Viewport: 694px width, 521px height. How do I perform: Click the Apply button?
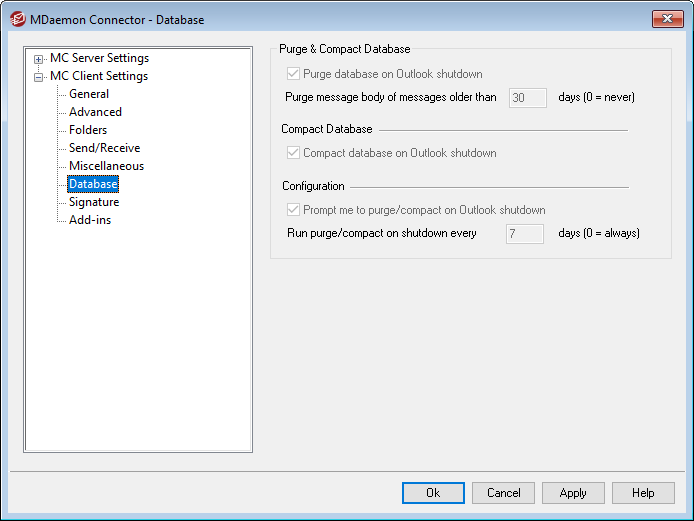tap(573, 493)
